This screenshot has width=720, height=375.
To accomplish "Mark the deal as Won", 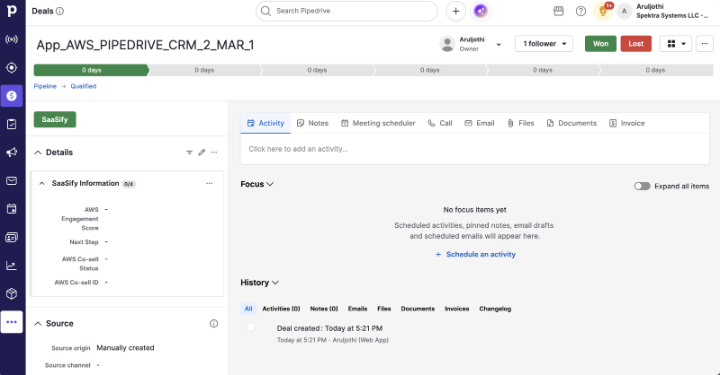I will click(x=601, y=44).
